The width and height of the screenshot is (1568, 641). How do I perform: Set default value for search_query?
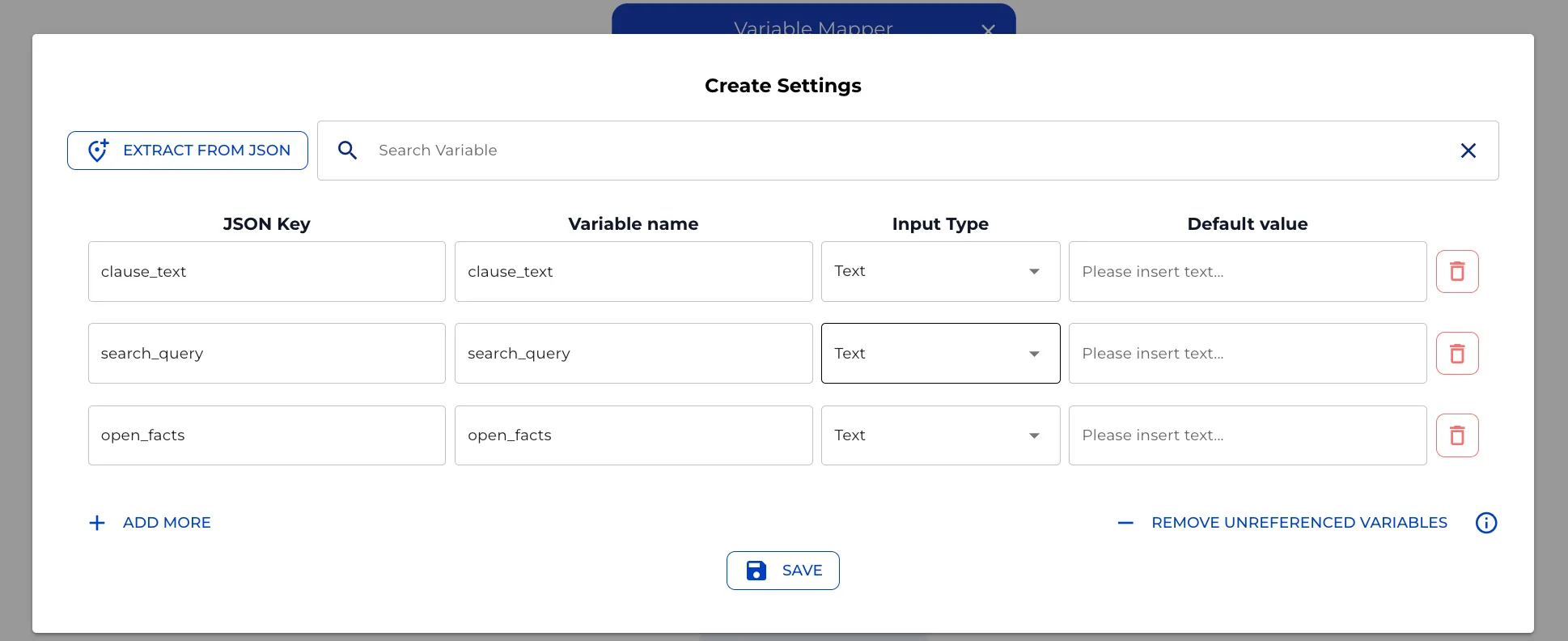pyautogui.click(x=1248, y=354)
